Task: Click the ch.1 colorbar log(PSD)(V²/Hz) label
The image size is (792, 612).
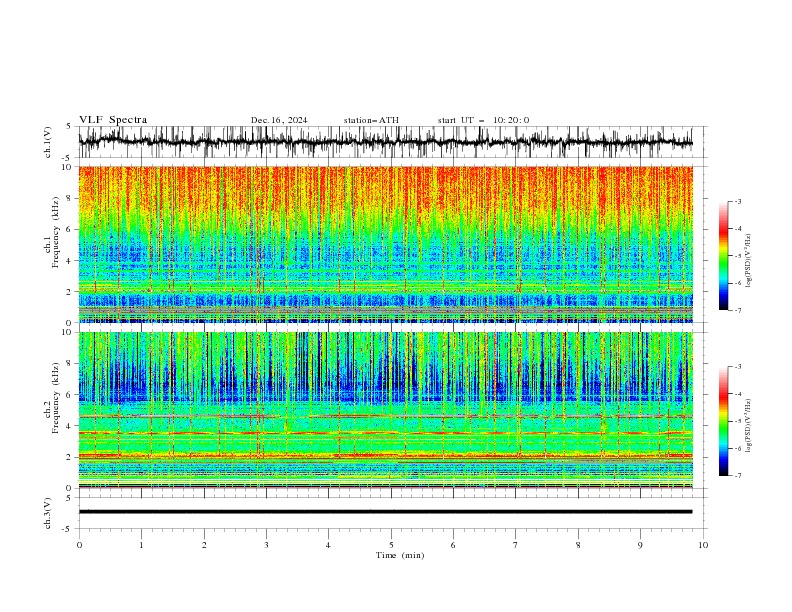Action: (750, 261)
